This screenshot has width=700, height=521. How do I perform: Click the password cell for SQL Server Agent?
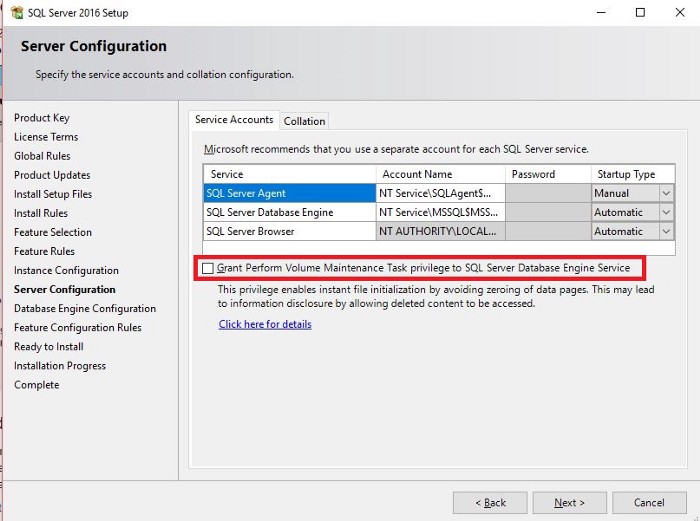(548, 193)
